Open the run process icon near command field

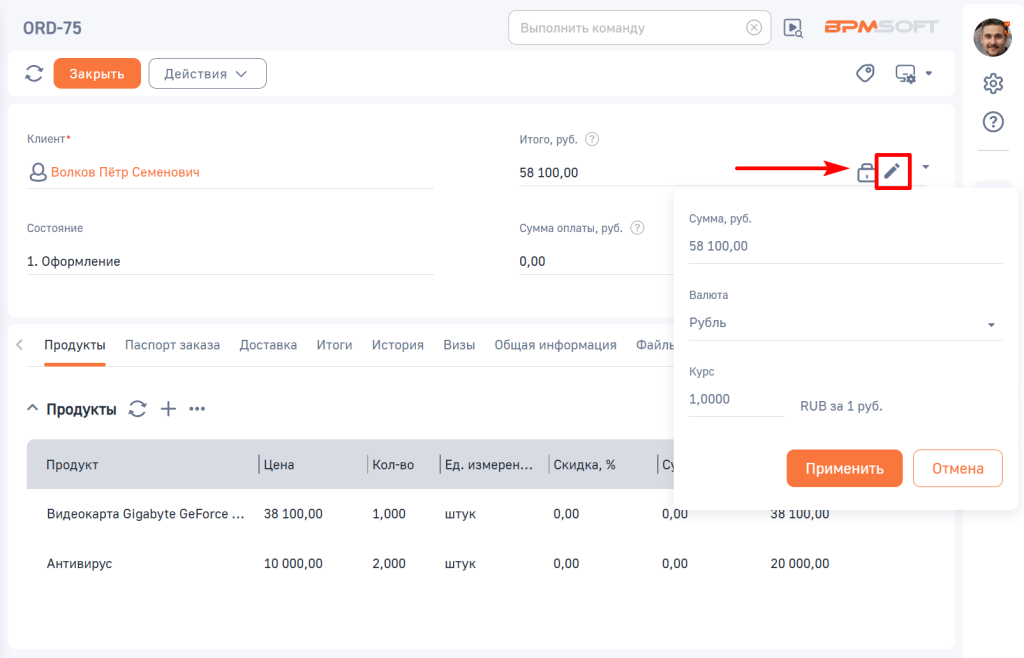(793, 28)
